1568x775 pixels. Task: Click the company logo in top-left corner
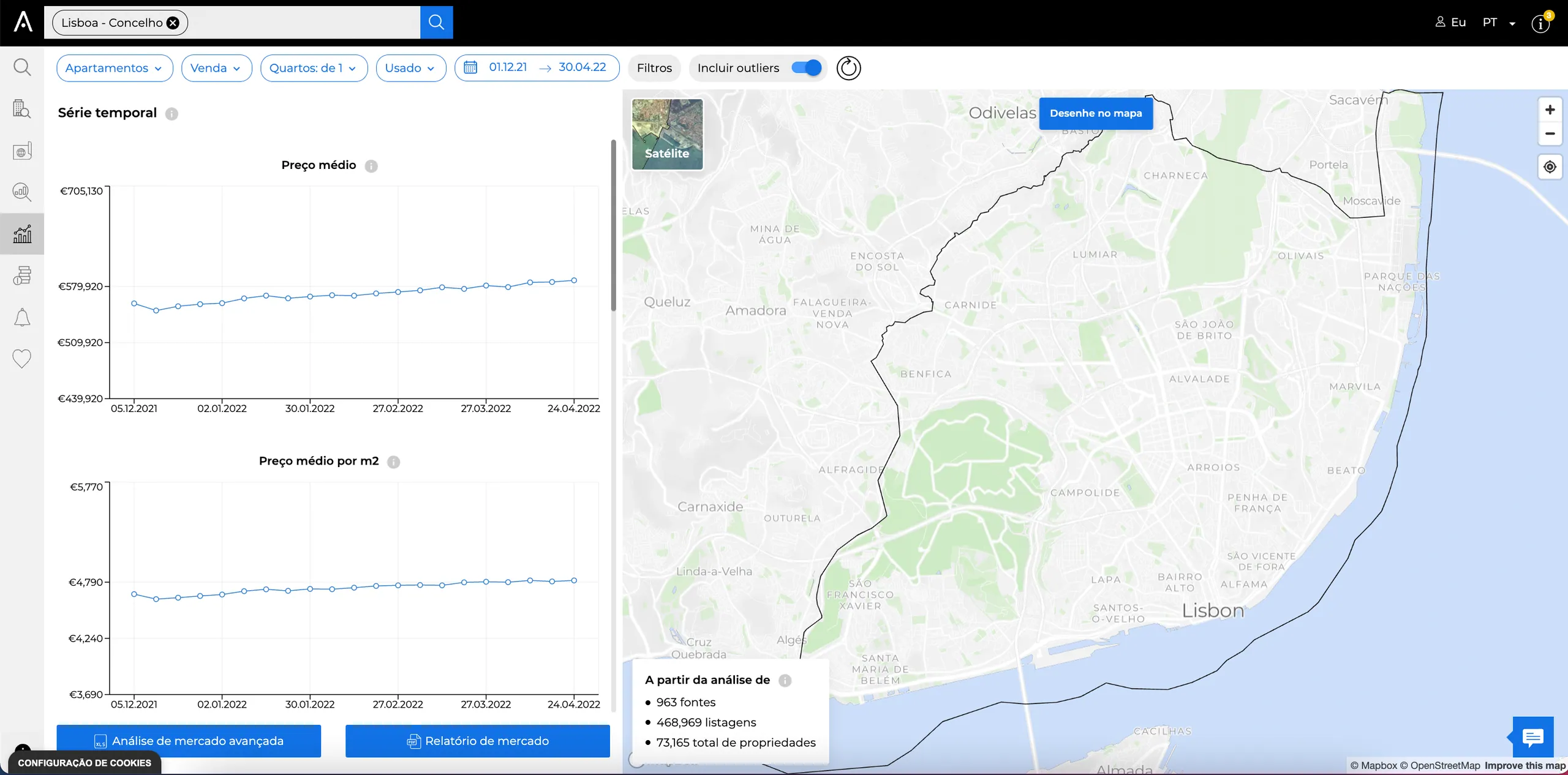(23, 22)
